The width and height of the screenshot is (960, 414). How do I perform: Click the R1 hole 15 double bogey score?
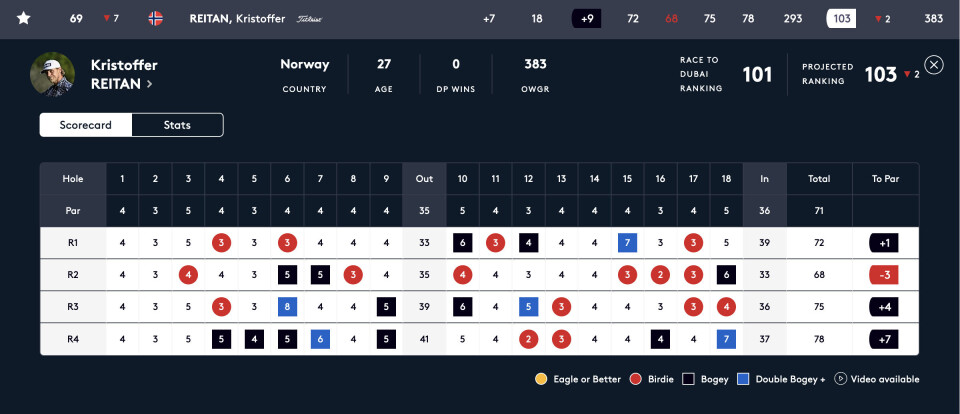[x=627, y=243]
